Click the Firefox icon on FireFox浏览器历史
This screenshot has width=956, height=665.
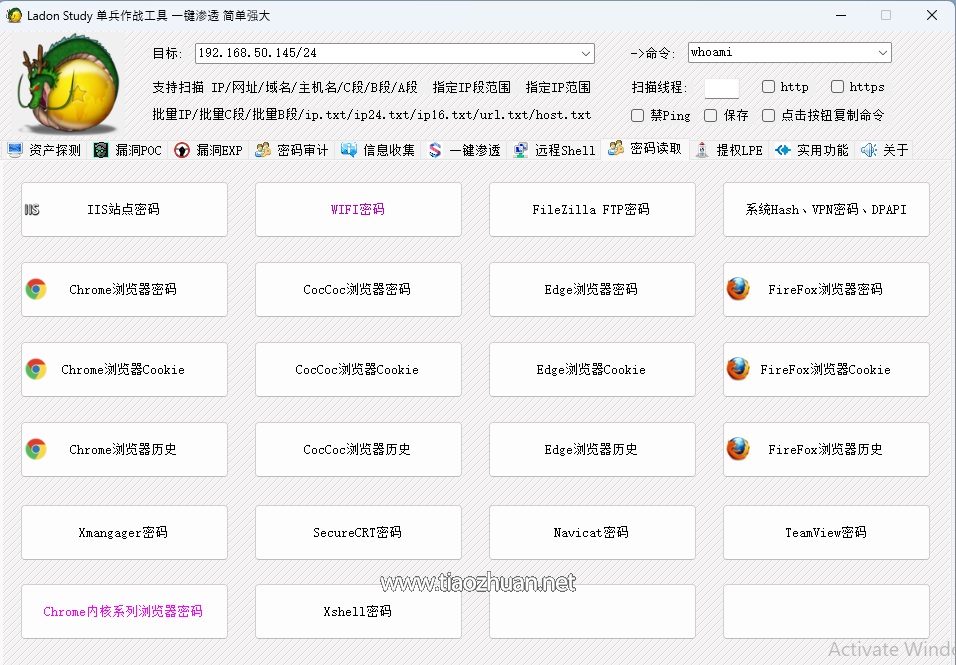(x=738, y=449)
